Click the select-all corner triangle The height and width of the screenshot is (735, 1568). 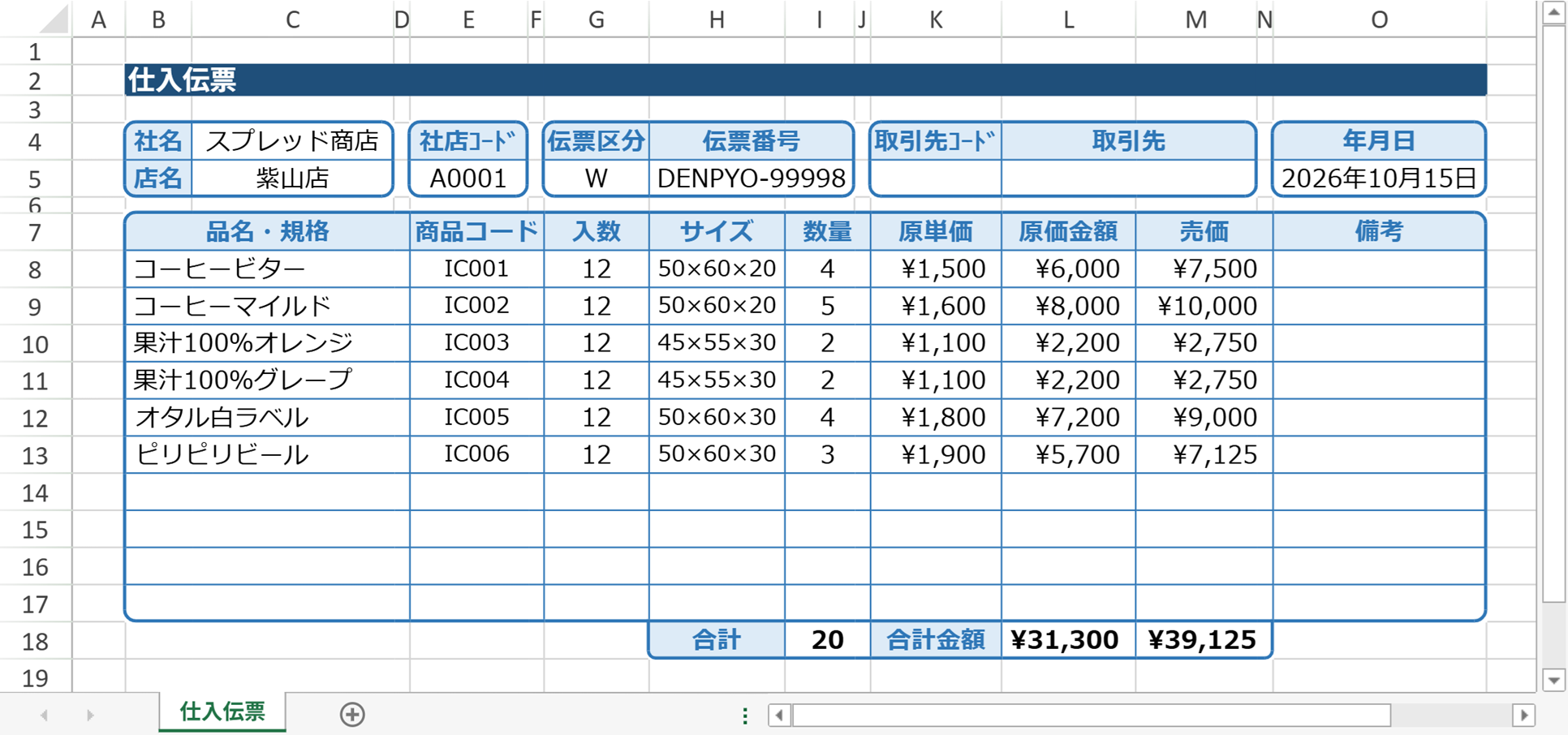[54, 19]
